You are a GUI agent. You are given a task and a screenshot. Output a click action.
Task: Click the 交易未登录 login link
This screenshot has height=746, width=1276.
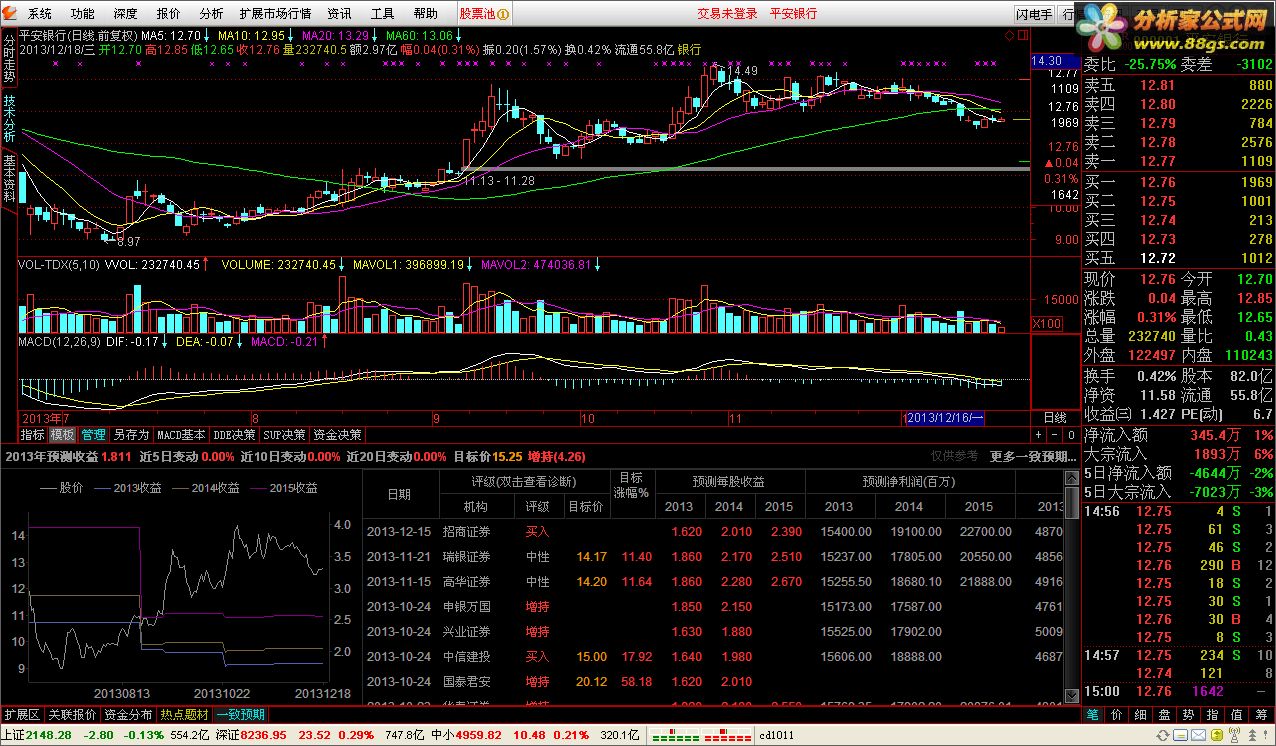(x=727, y=14)
